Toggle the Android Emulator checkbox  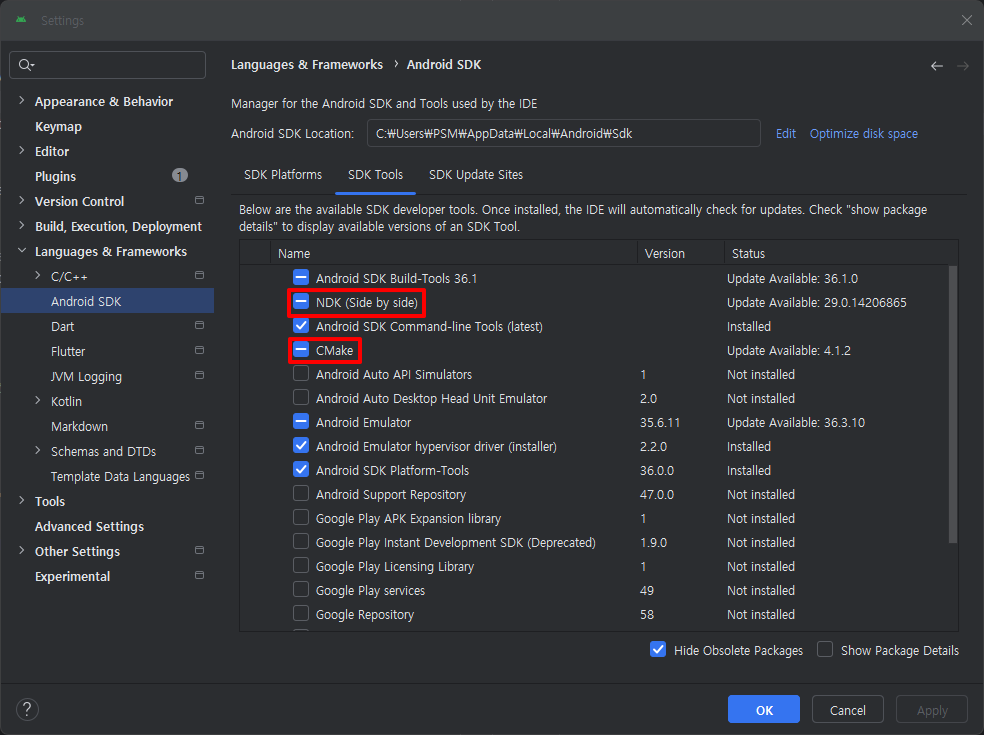(x=301, y=422)
